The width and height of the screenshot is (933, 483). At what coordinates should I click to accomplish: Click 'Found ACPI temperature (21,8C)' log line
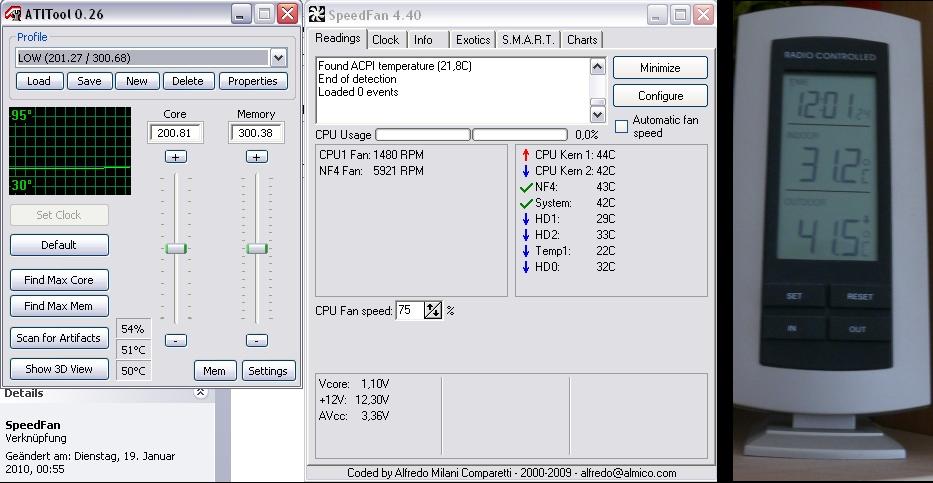(395, 66)
